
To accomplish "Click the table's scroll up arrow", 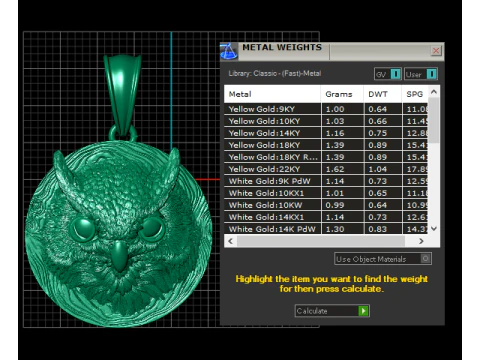I will tap(434, 91).
